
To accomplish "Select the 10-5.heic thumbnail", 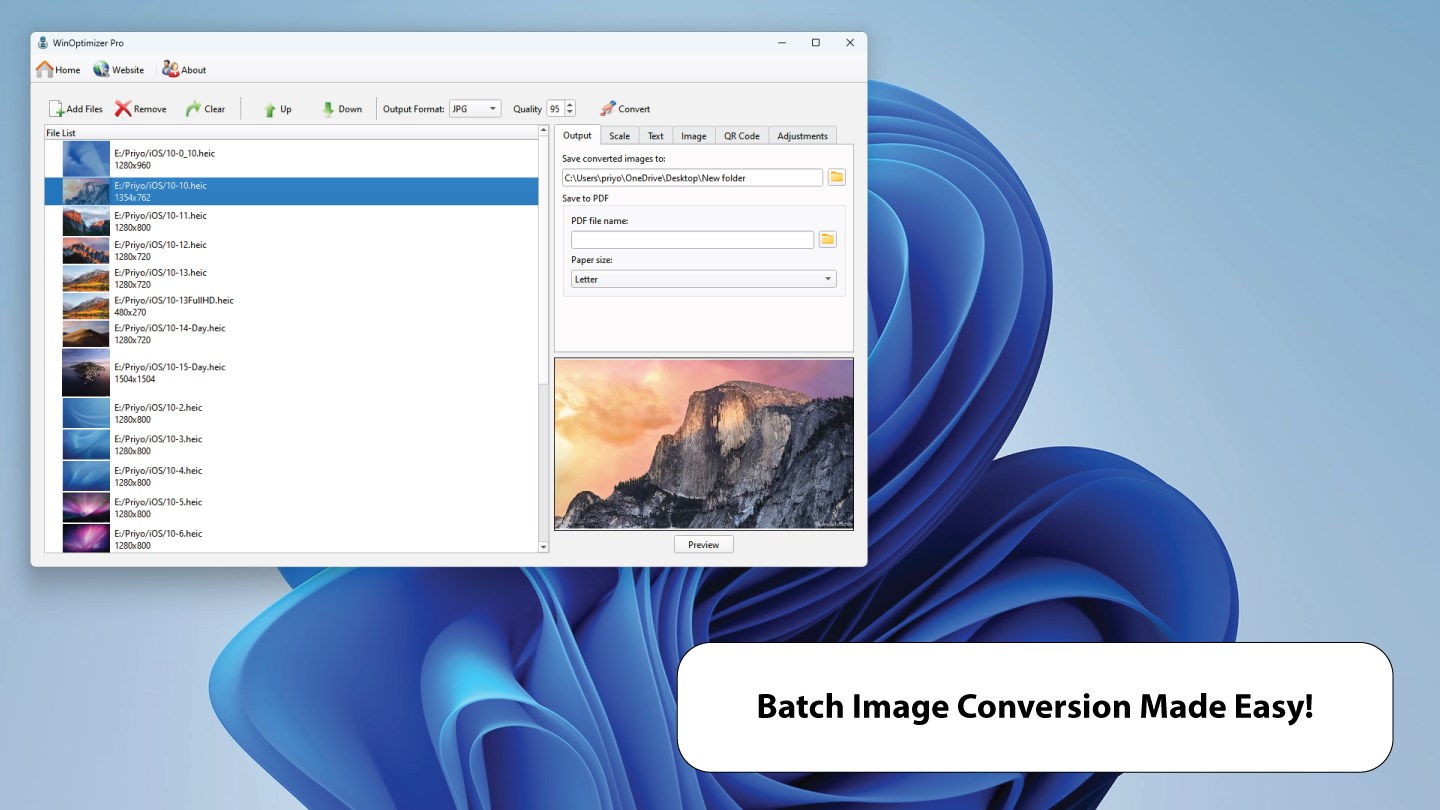I will pos(86,507).
